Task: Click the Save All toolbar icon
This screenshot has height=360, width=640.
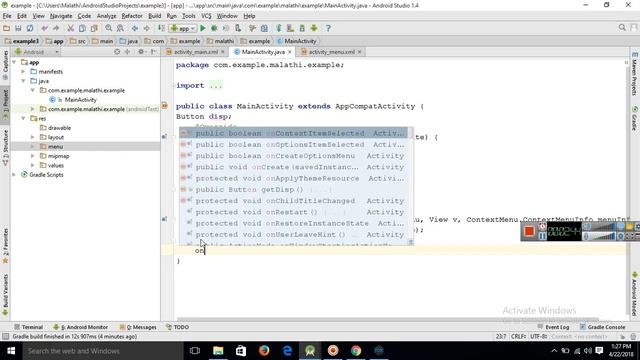Action: click(x=18, y=28)
